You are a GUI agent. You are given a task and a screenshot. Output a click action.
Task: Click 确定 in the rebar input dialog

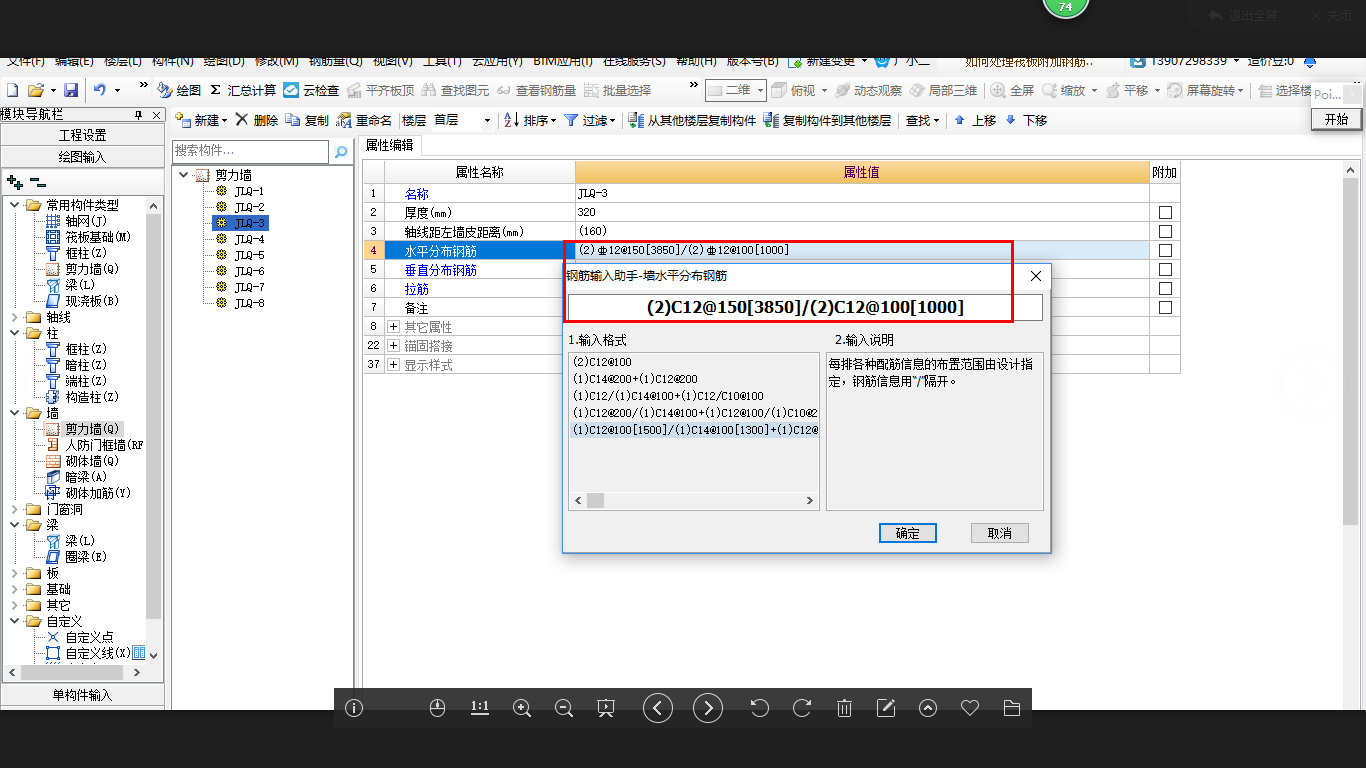[908, 533]
